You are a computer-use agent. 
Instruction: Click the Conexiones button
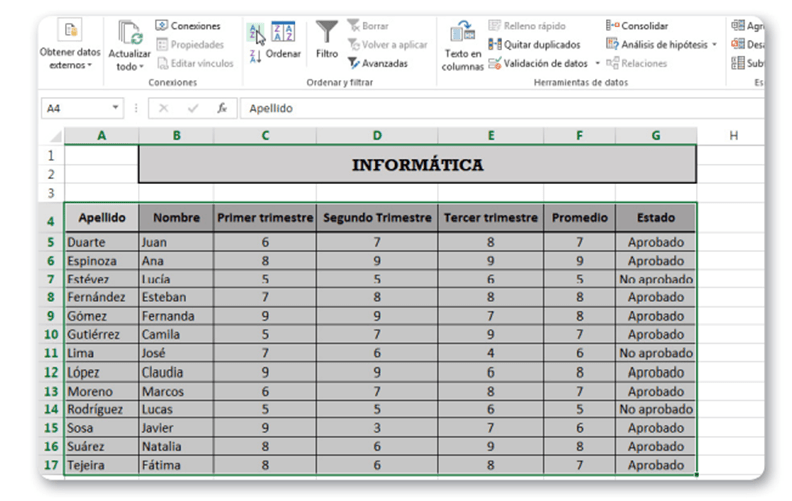(x=188, y=26)
